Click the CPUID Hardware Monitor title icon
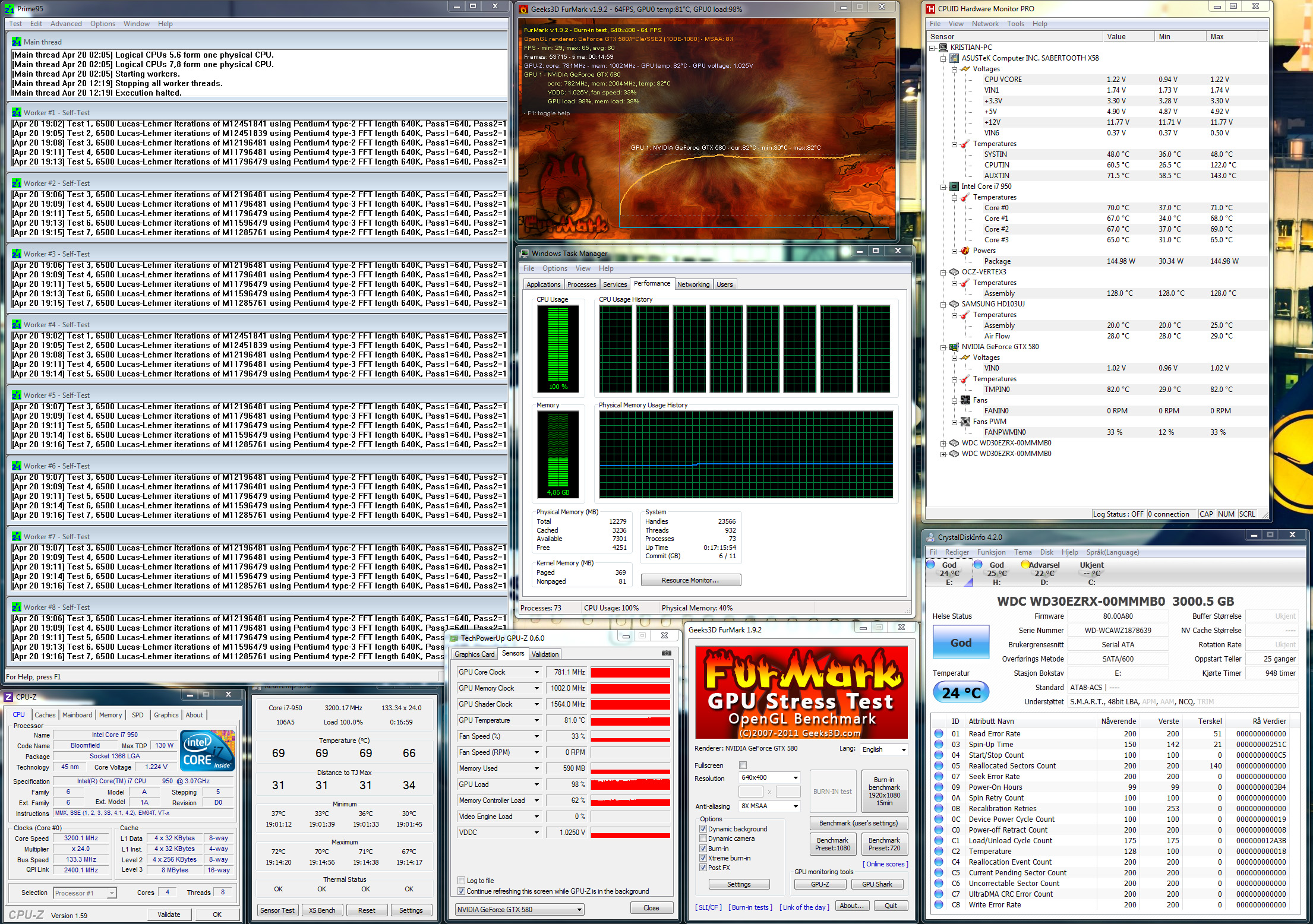Viewport: 1313px width, 924px height. point(930,9)
